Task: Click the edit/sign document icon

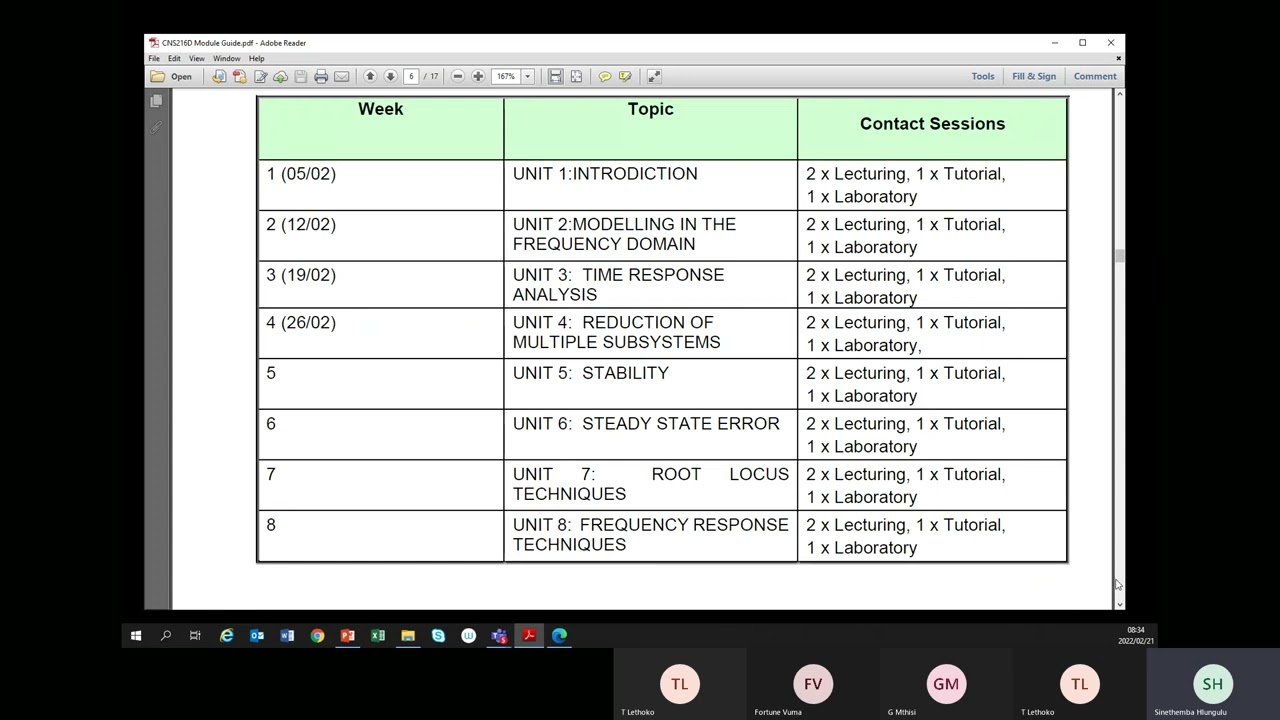Action: coord(260,76)
